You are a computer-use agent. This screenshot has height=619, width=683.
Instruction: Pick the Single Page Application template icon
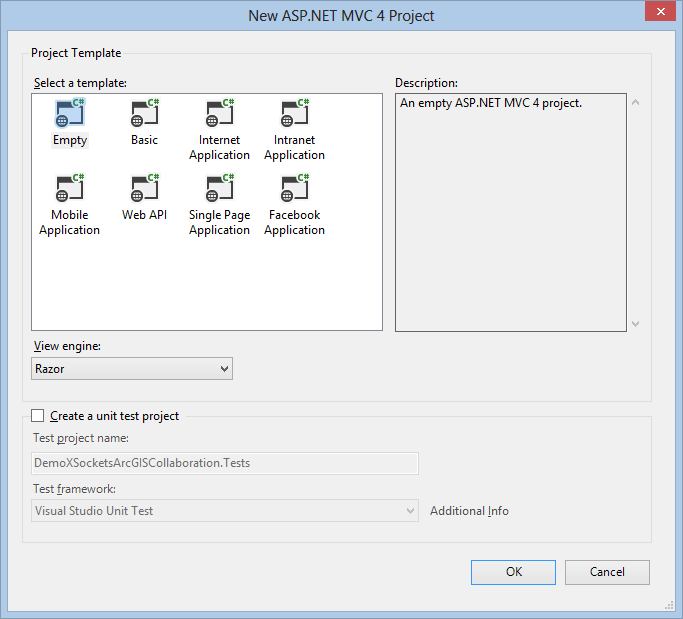pos(220,187)
